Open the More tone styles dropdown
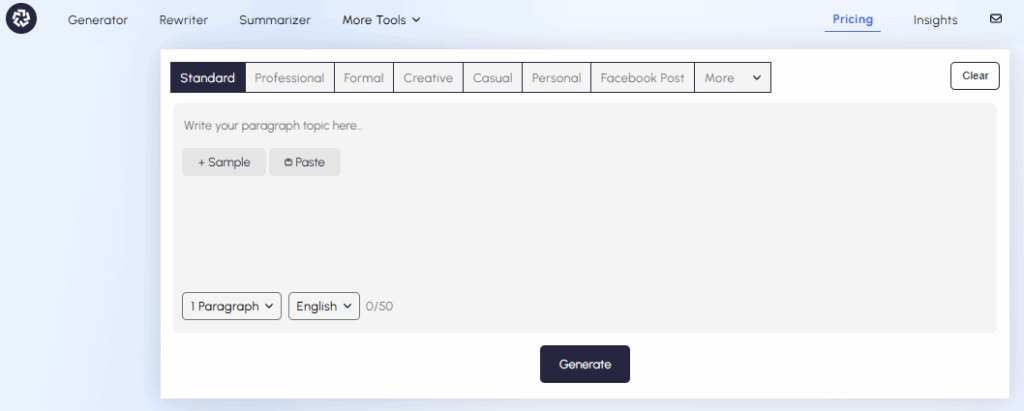The width and height of the screenshot is (1024, 411). (x=732, y=78)
